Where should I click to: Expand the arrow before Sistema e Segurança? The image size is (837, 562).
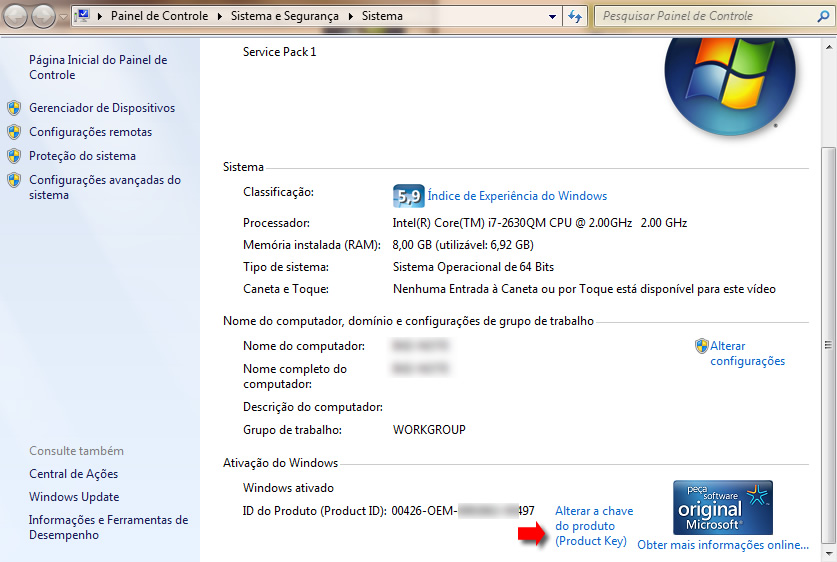click(x=220, y=17)
